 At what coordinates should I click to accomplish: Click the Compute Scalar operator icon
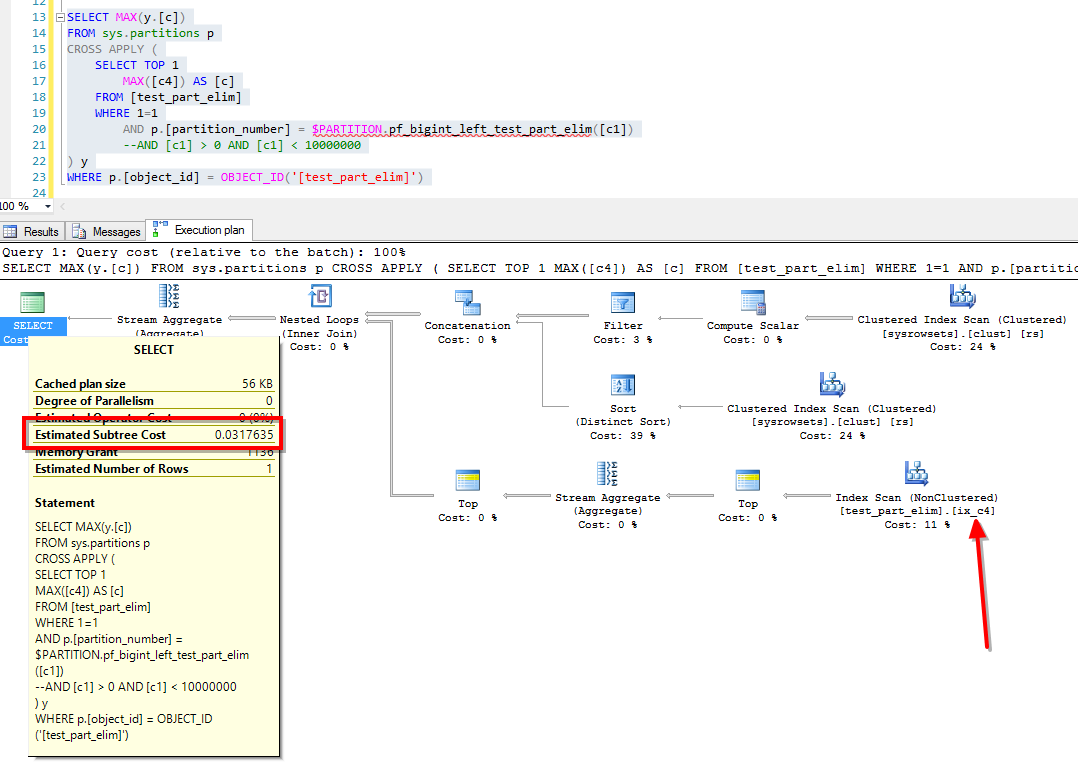click(752, 301)
